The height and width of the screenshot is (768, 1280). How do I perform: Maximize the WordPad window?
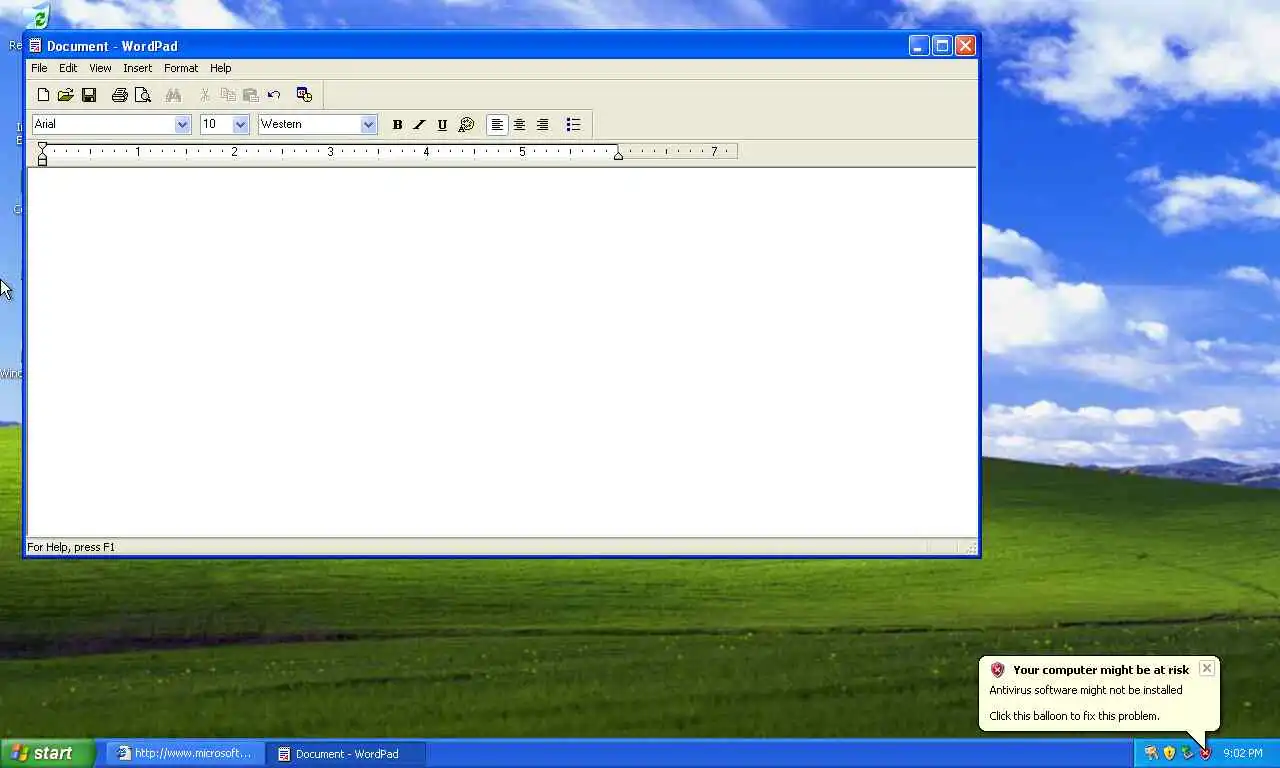click(942, 45)
